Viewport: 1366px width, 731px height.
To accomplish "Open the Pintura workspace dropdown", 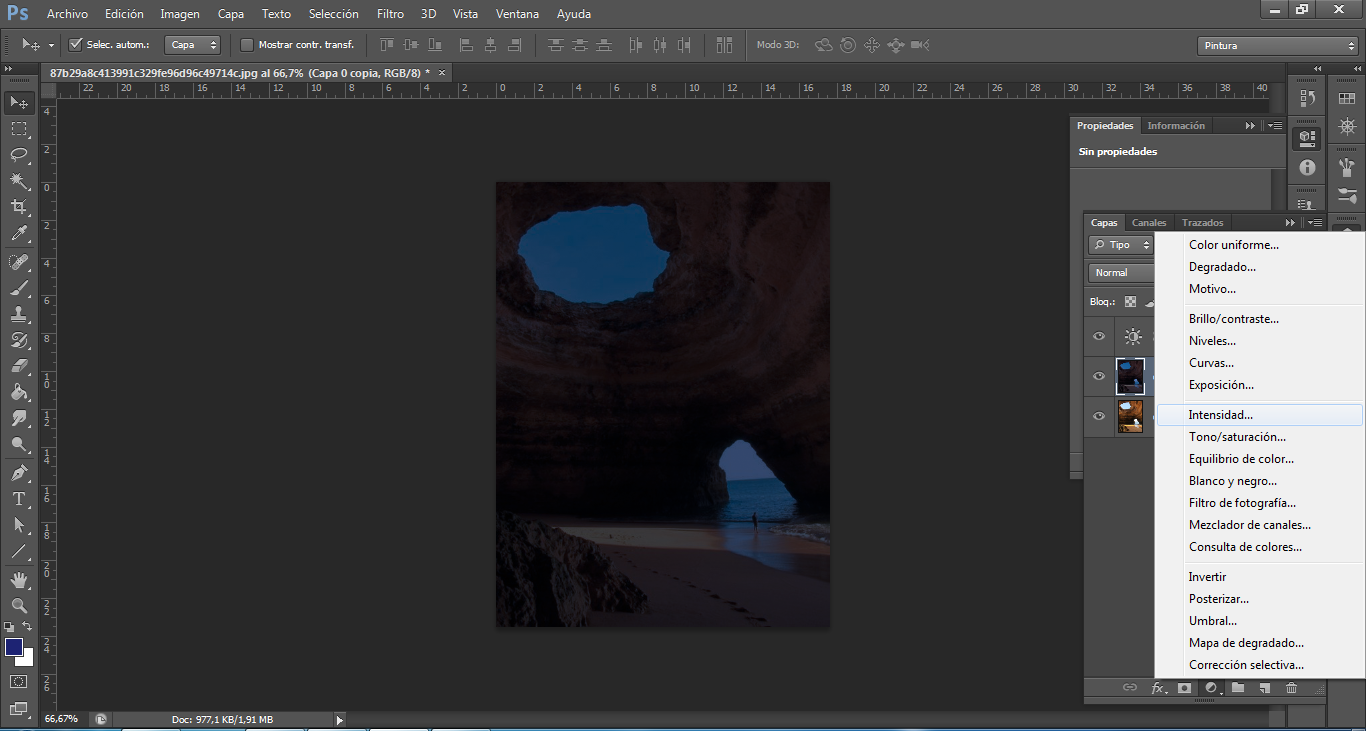I will click(1277, 45).
